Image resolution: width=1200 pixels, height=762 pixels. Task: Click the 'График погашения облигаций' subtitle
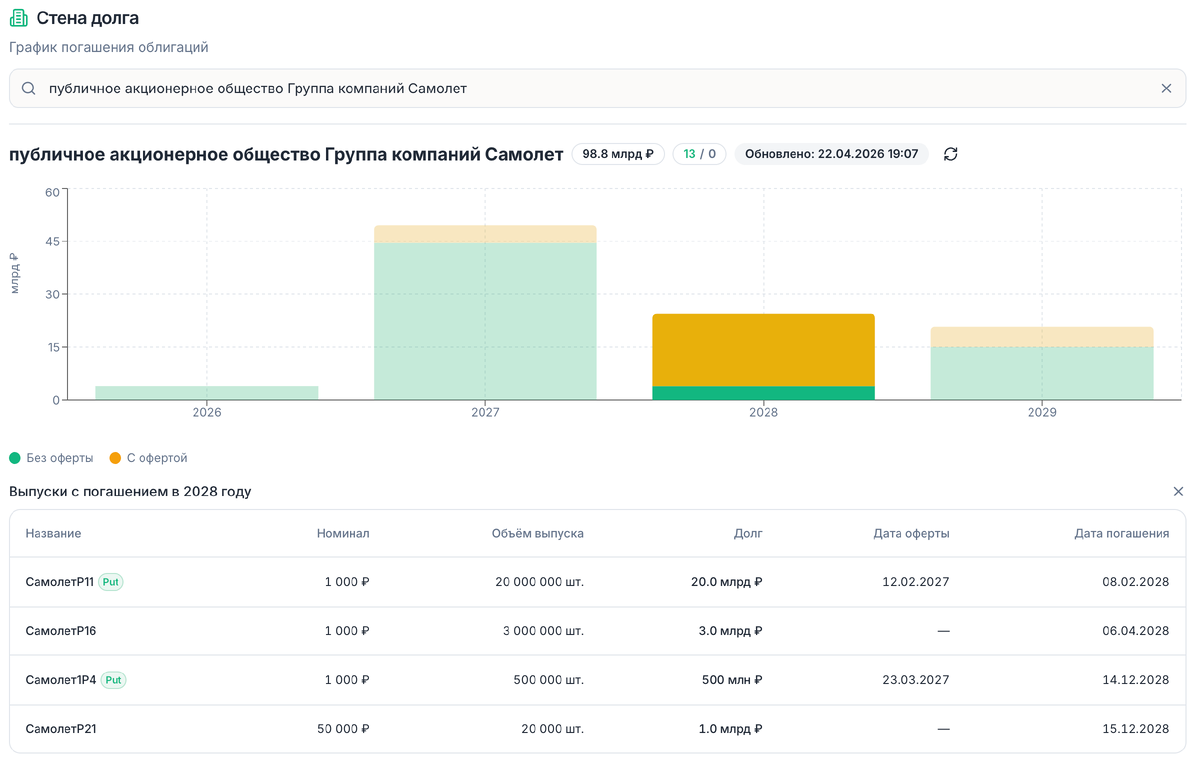pyautogui.click(x=109, y=47)
